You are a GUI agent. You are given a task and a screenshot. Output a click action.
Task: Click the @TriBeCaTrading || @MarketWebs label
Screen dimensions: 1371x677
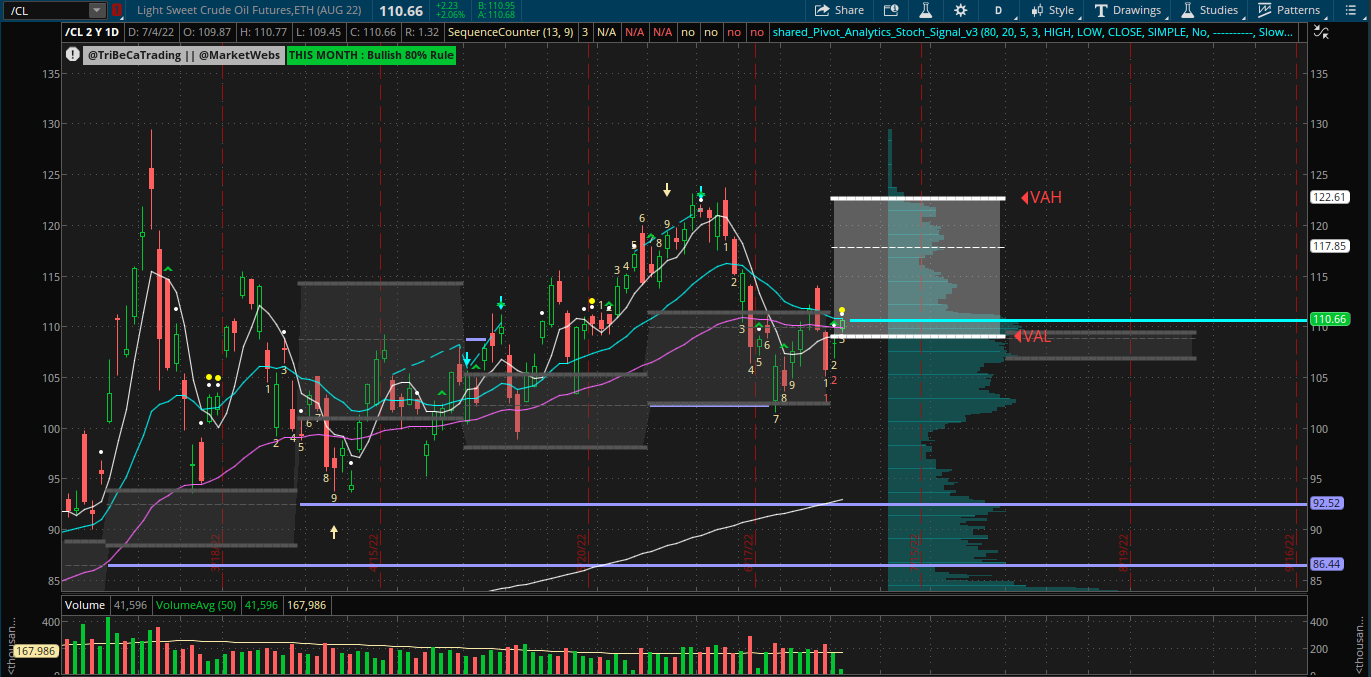[184, 55]
